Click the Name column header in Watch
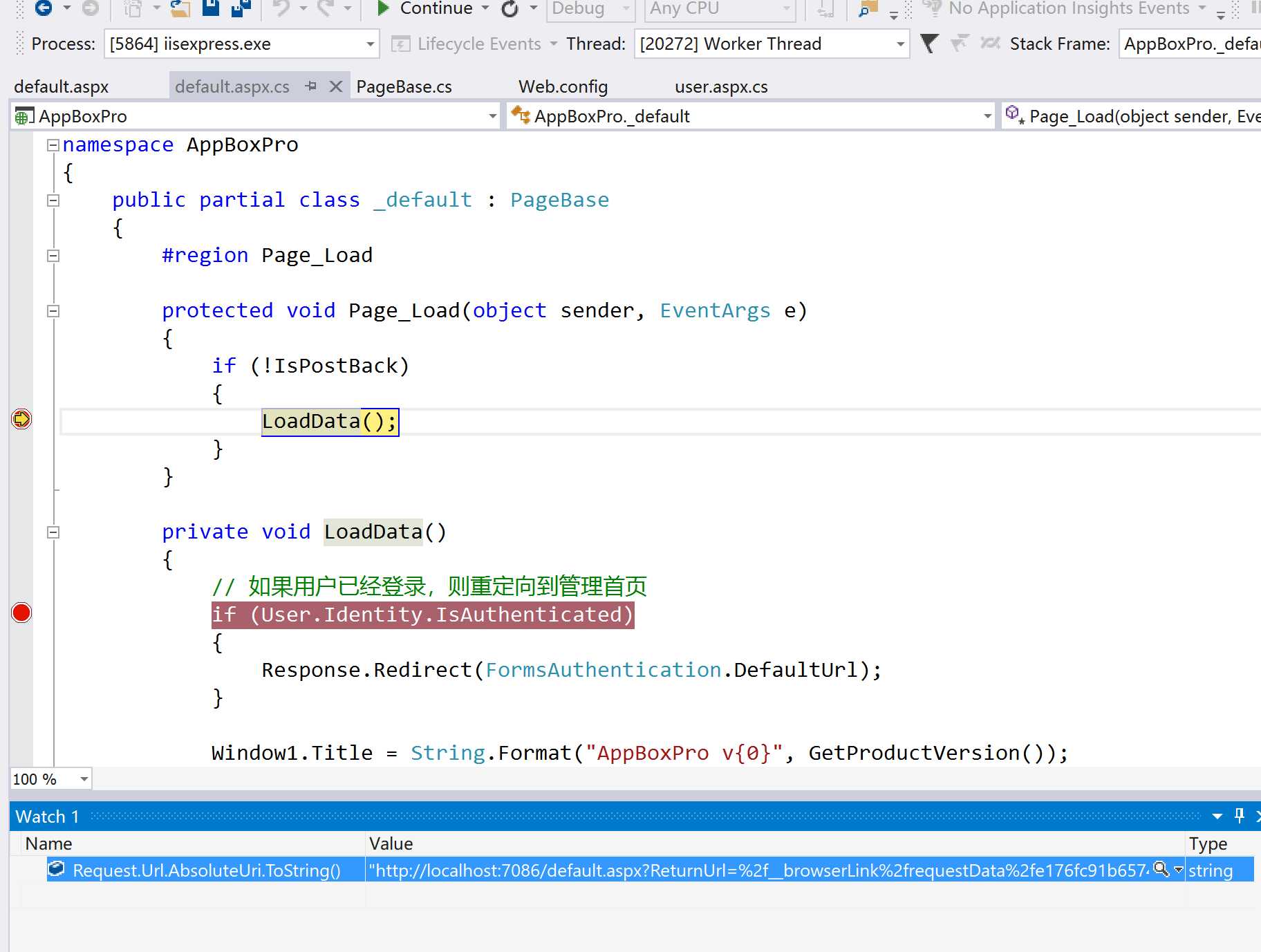The image size is (1261, 952). 194,843
